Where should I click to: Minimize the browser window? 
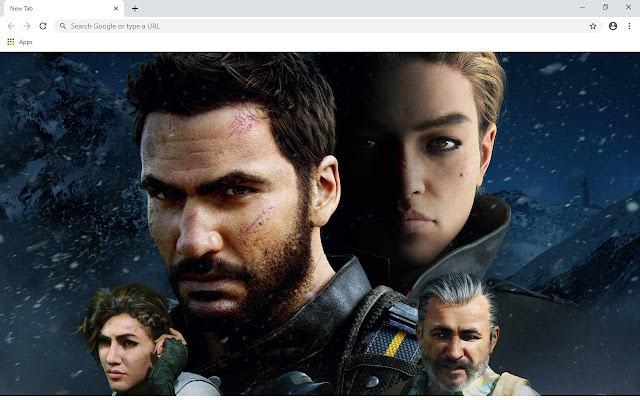coord(582,7)
